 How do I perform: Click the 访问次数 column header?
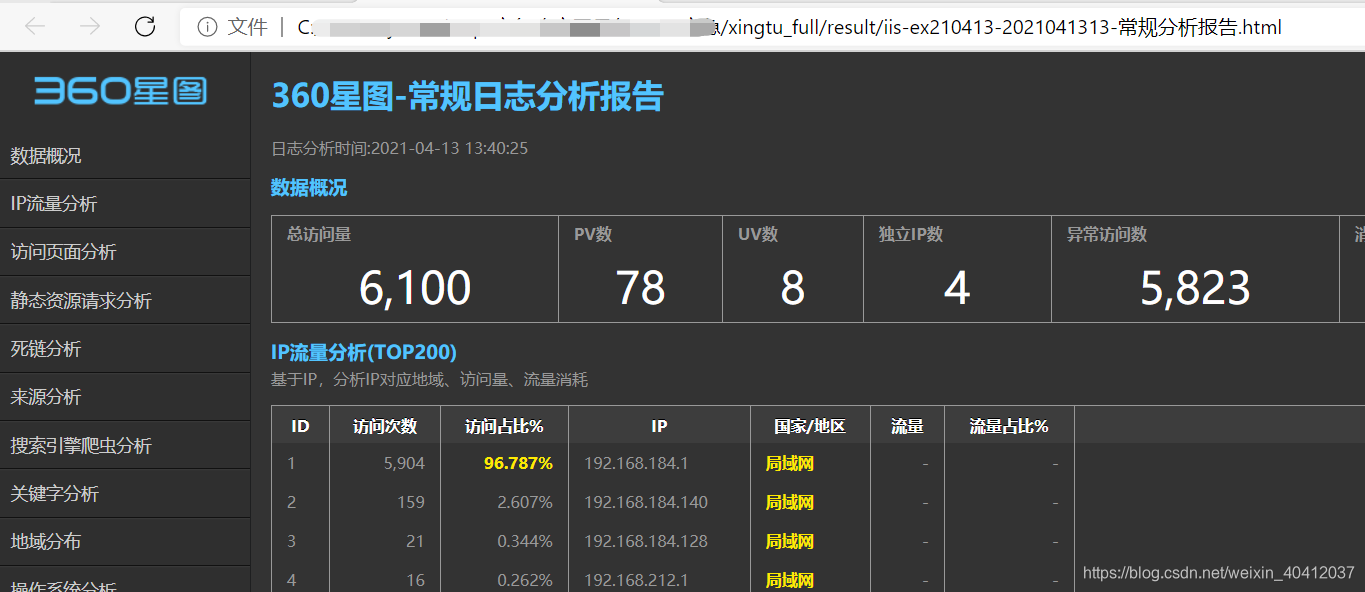(x=385, y=426)
